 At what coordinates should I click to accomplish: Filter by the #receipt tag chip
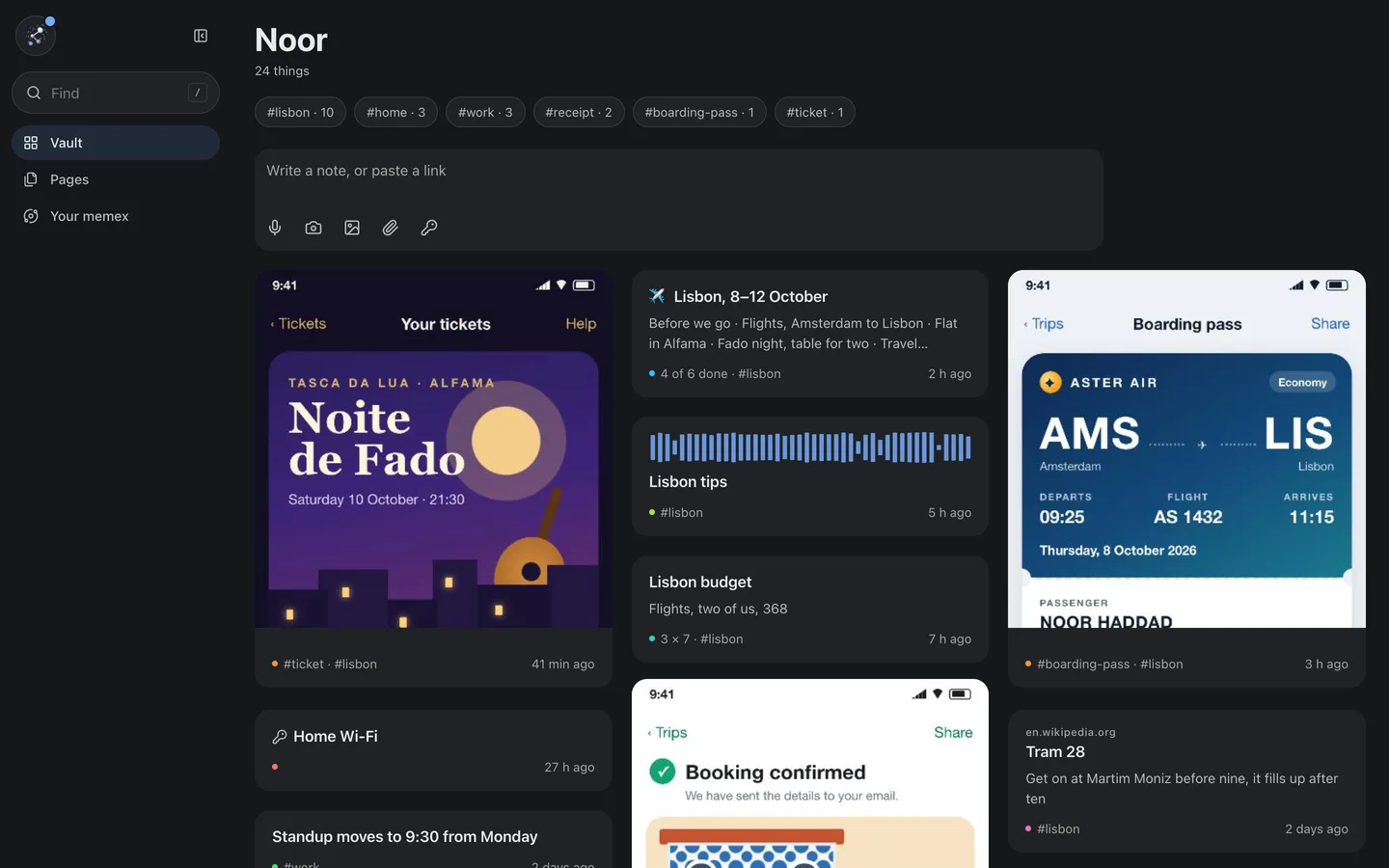[x=579, y=112]
